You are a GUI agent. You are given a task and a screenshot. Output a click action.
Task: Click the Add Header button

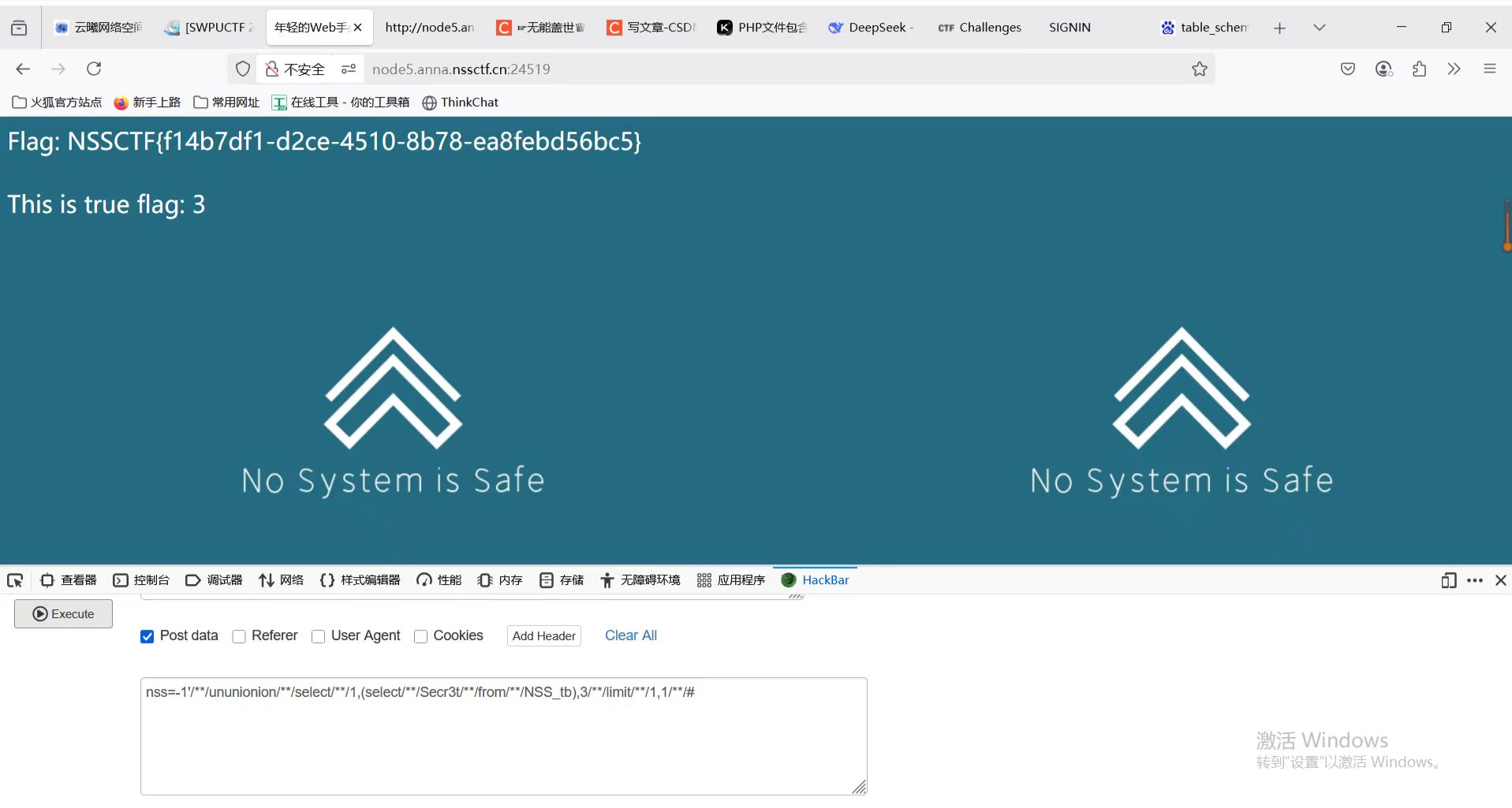[x=544, y=636]
